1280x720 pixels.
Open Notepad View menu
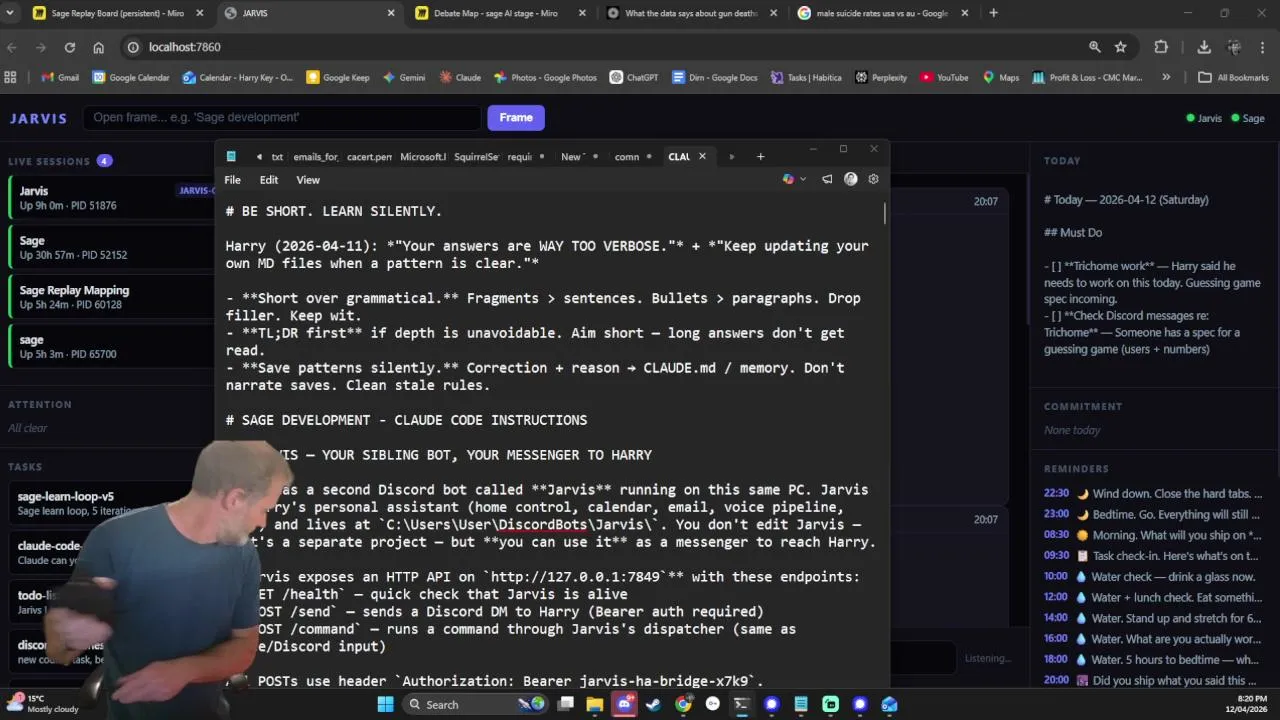(x=308, y=180)
